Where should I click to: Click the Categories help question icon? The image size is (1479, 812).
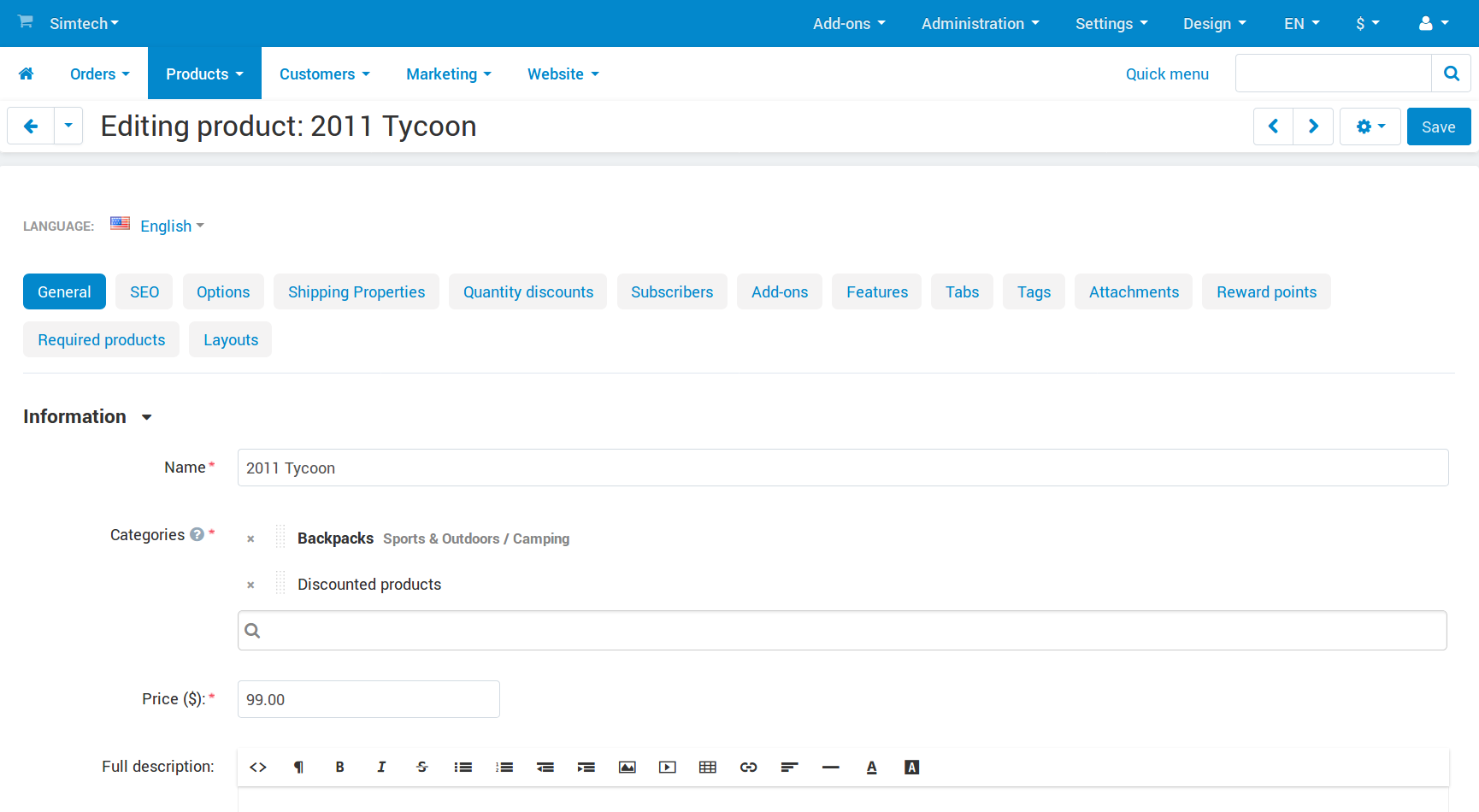pyautogui.click(x=197, y=534)
